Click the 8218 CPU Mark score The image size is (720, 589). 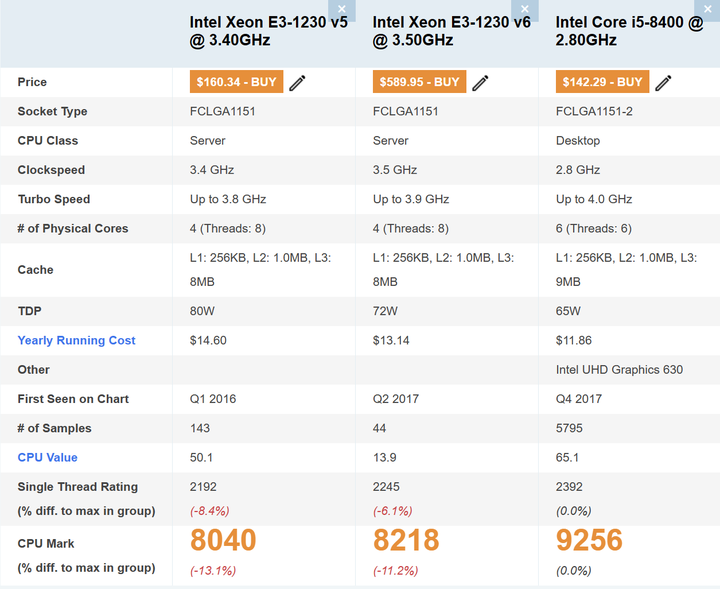point(406,541)
